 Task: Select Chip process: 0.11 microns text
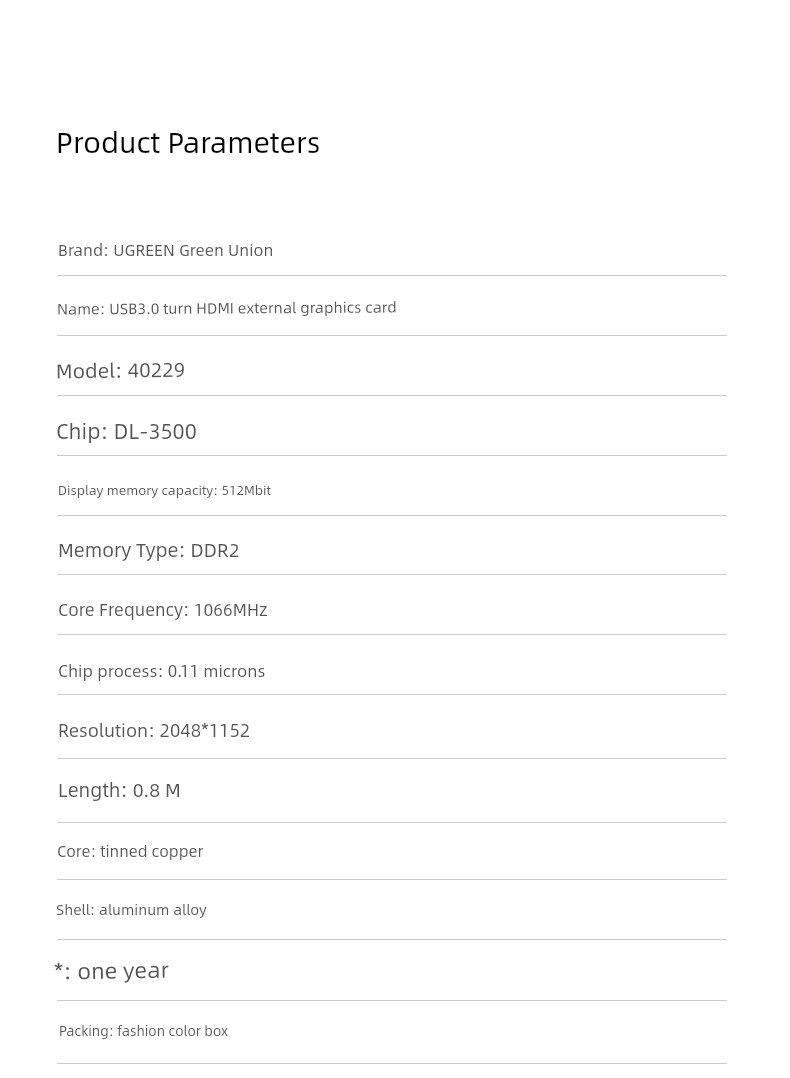(x=161, y=671)
